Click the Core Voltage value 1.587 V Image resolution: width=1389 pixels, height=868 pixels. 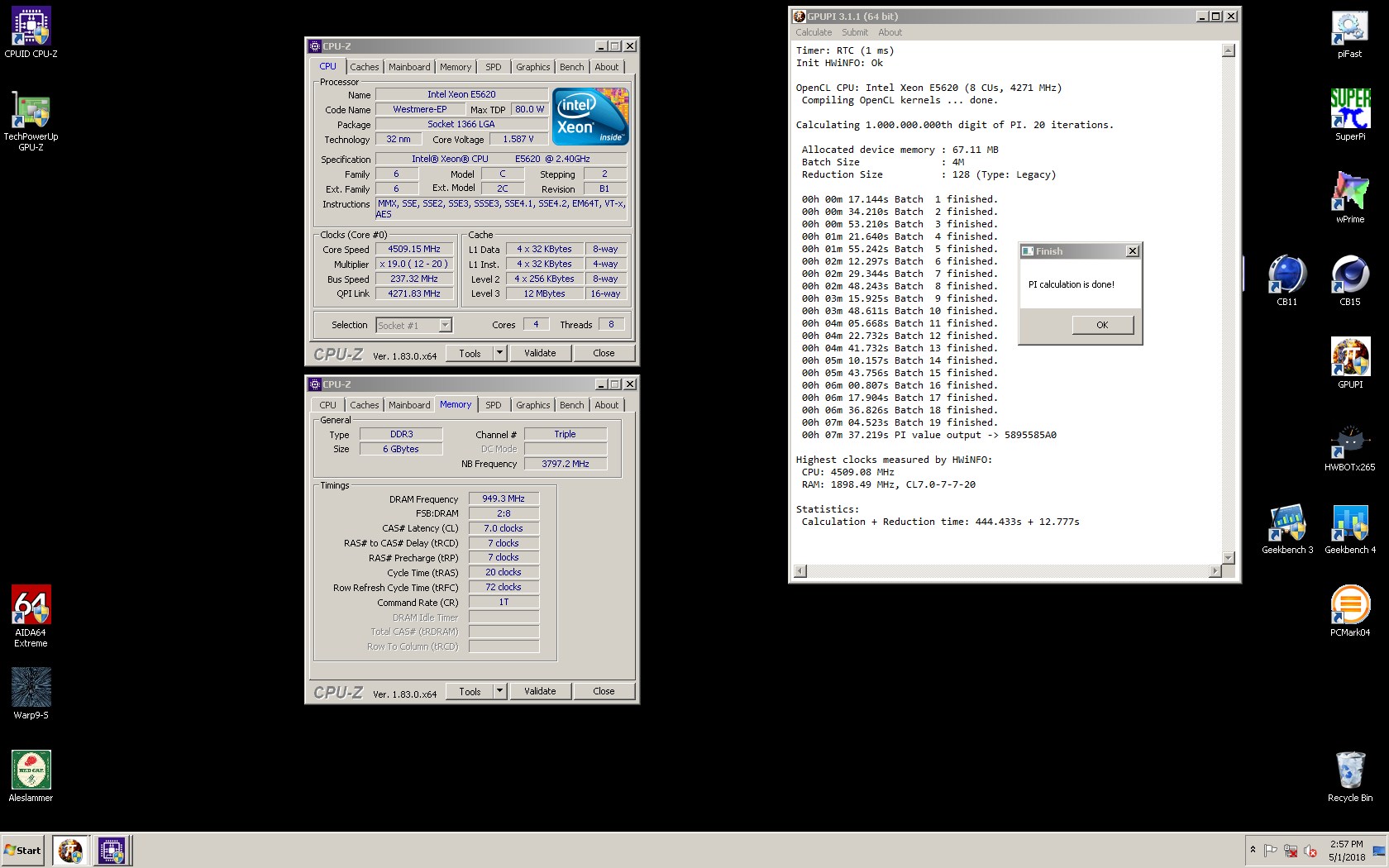point(518,139)
